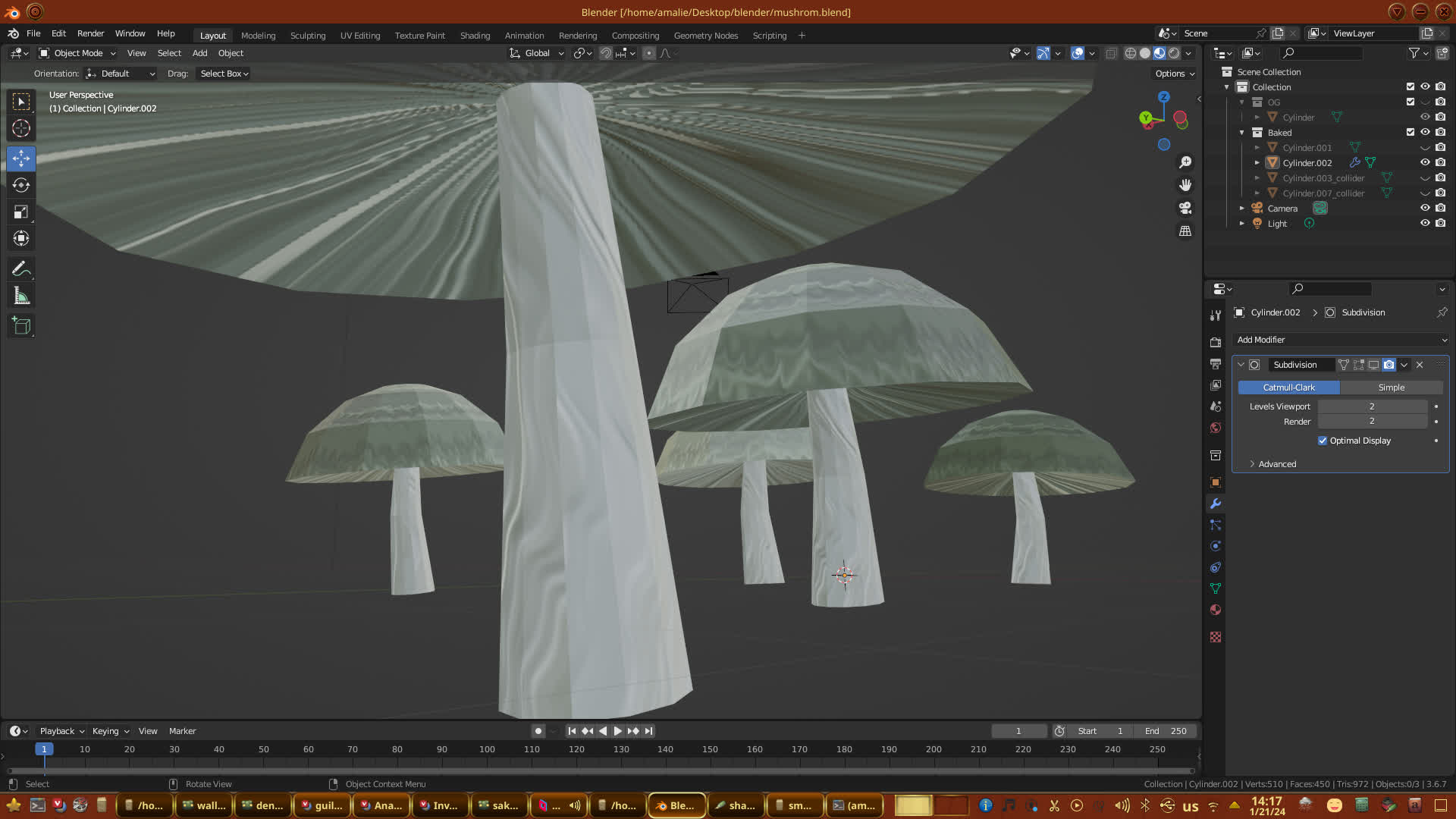This screenshot has width=1456, height=819.
Task: Switch viewport to wireframe shading
Action: click(1130, 53)
